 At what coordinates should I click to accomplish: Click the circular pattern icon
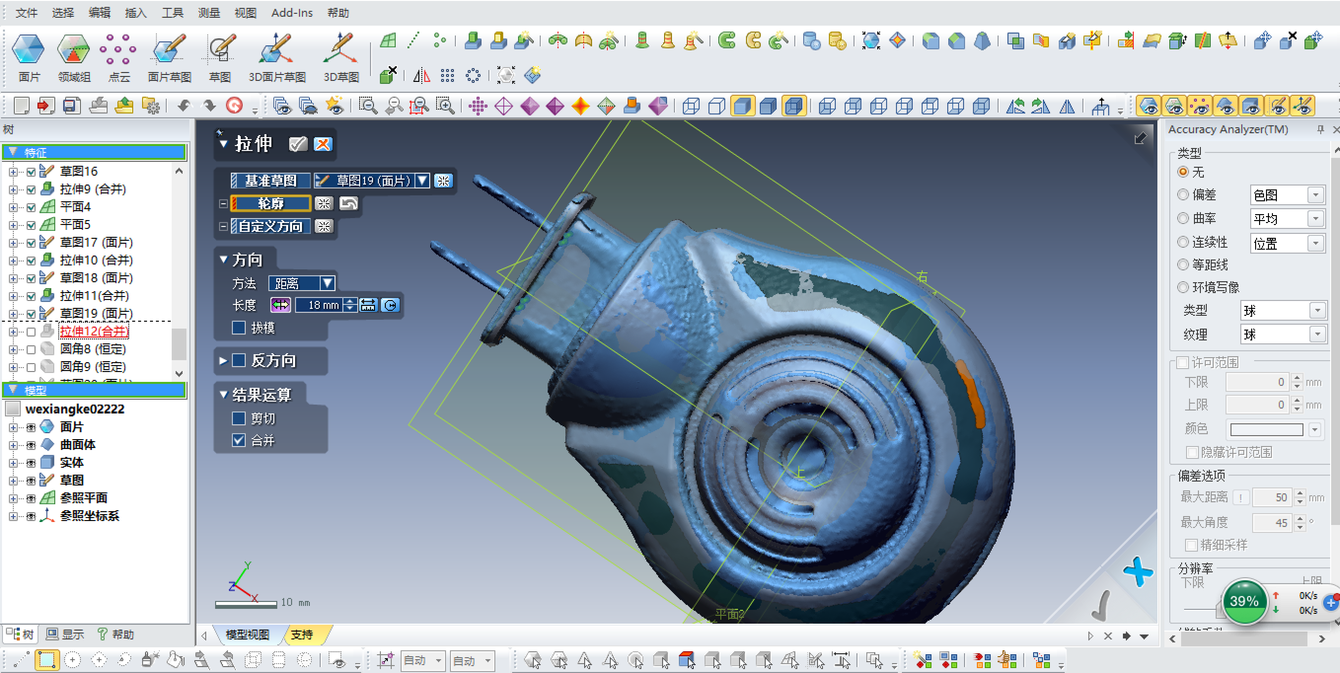pyautogui.click(x=473, y=75)
